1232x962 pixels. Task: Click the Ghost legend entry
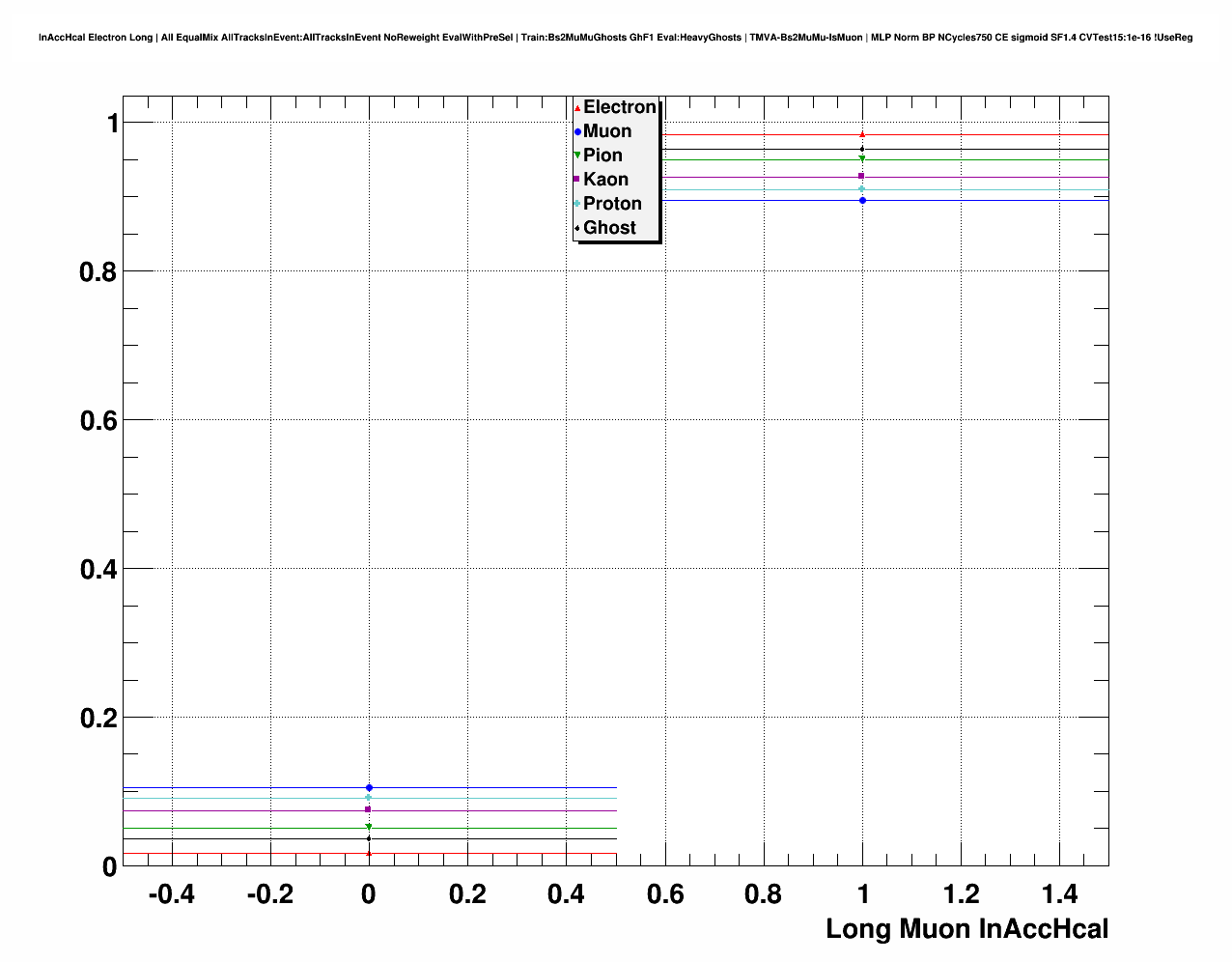(x=605, y=228)
